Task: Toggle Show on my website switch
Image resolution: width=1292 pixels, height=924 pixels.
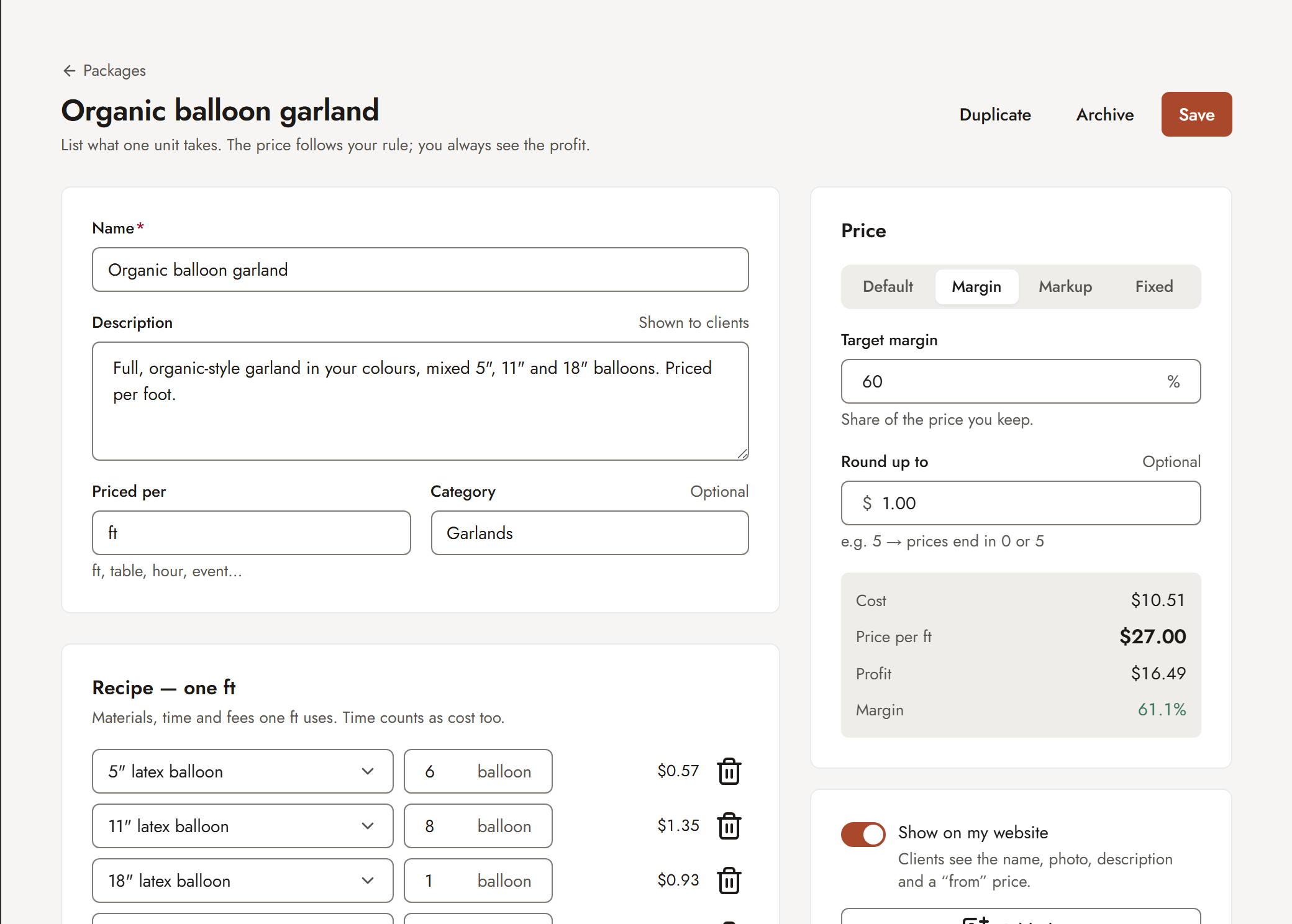Action: [x=863, y=834]
